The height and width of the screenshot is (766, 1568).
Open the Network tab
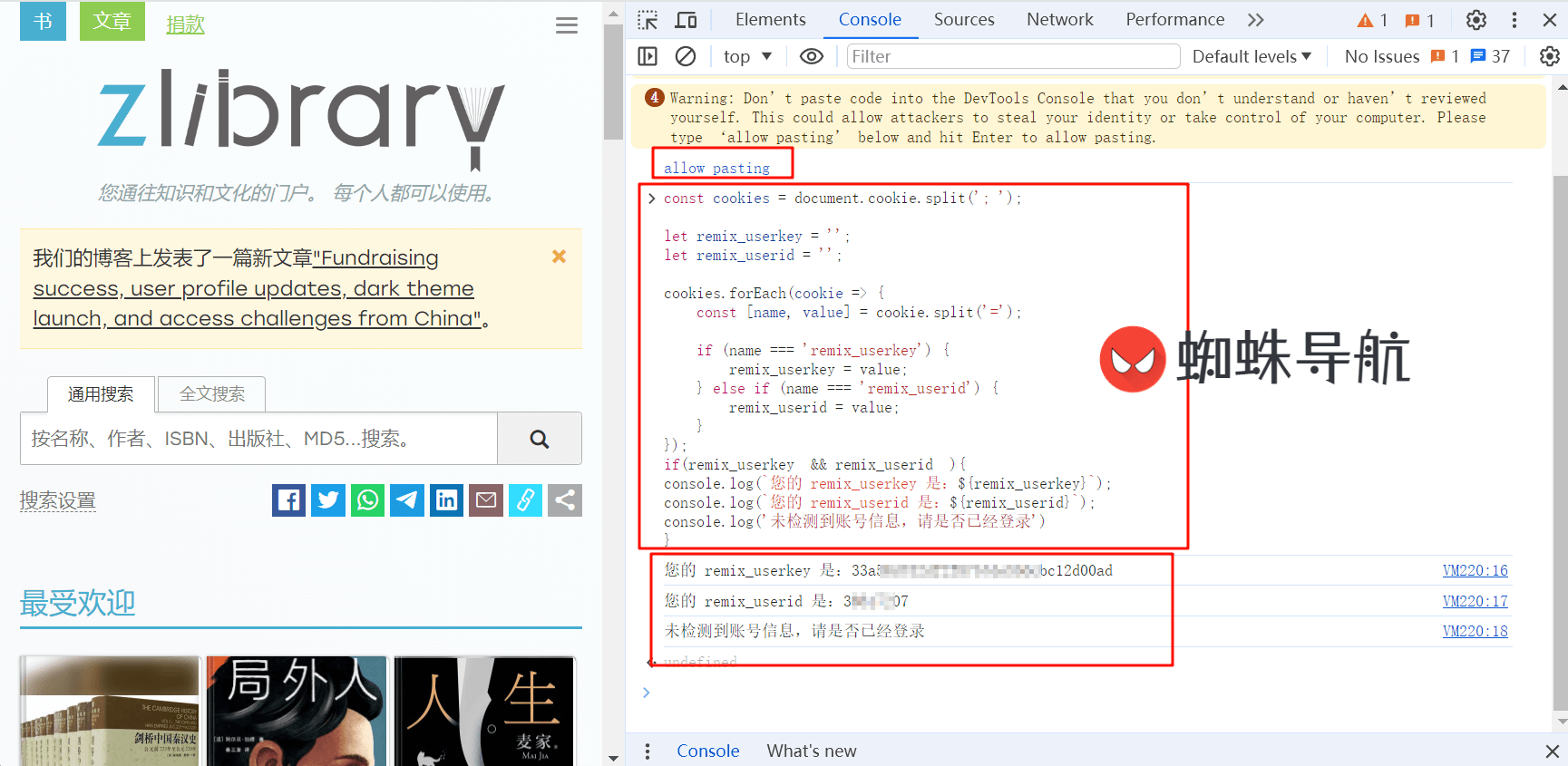[x=1060, y=20]
